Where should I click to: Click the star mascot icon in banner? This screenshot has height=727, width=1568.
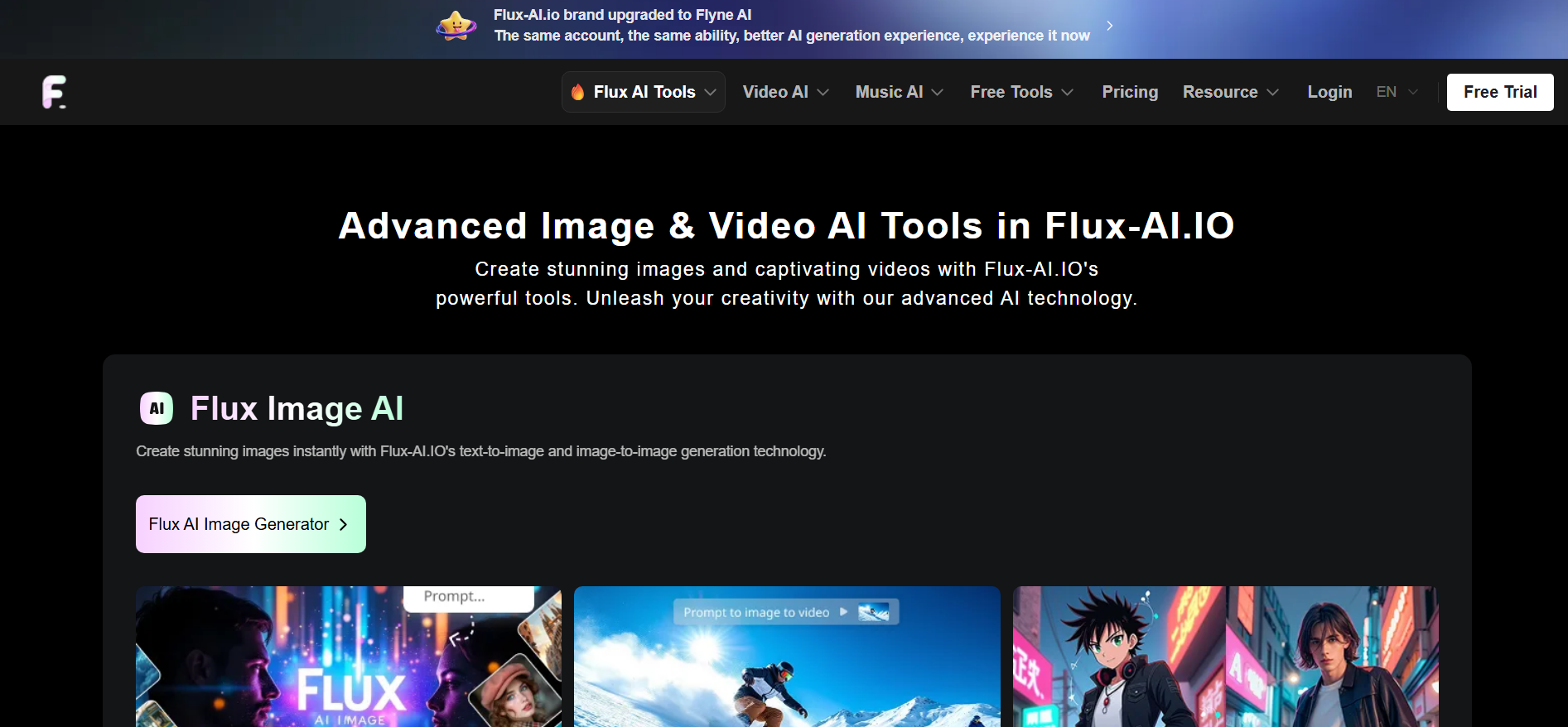456,26
